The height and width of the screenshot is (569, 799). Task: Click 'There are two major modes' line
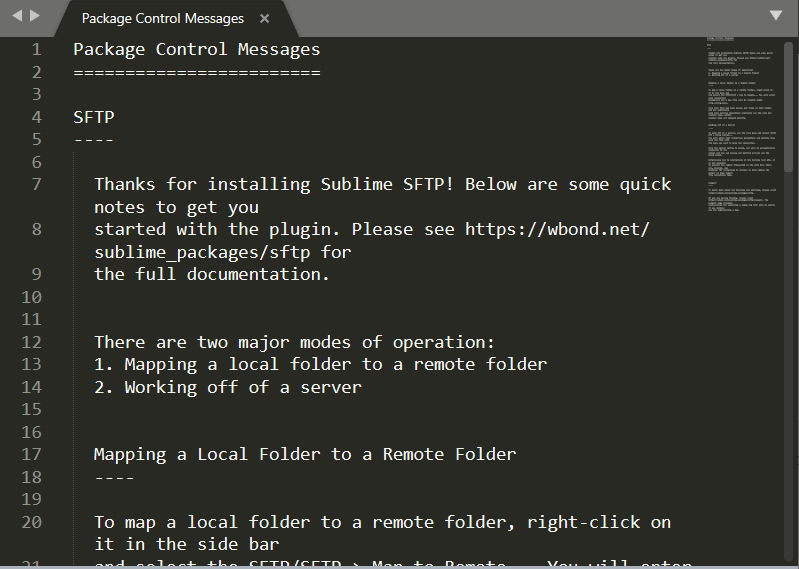point(295,342)
